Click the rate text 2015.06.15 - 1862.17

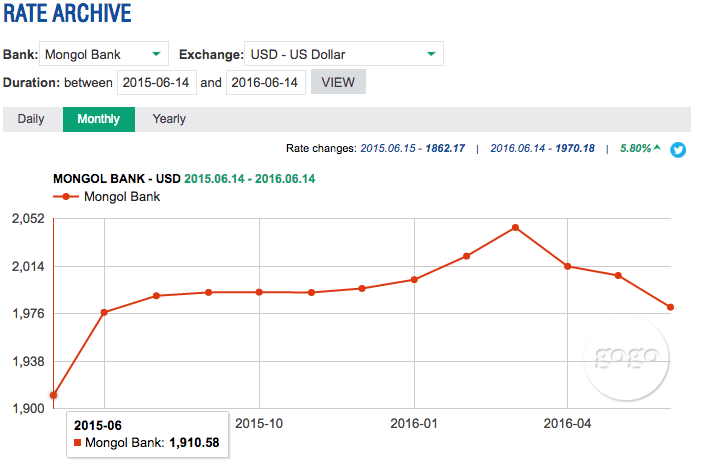coord(413,148)
